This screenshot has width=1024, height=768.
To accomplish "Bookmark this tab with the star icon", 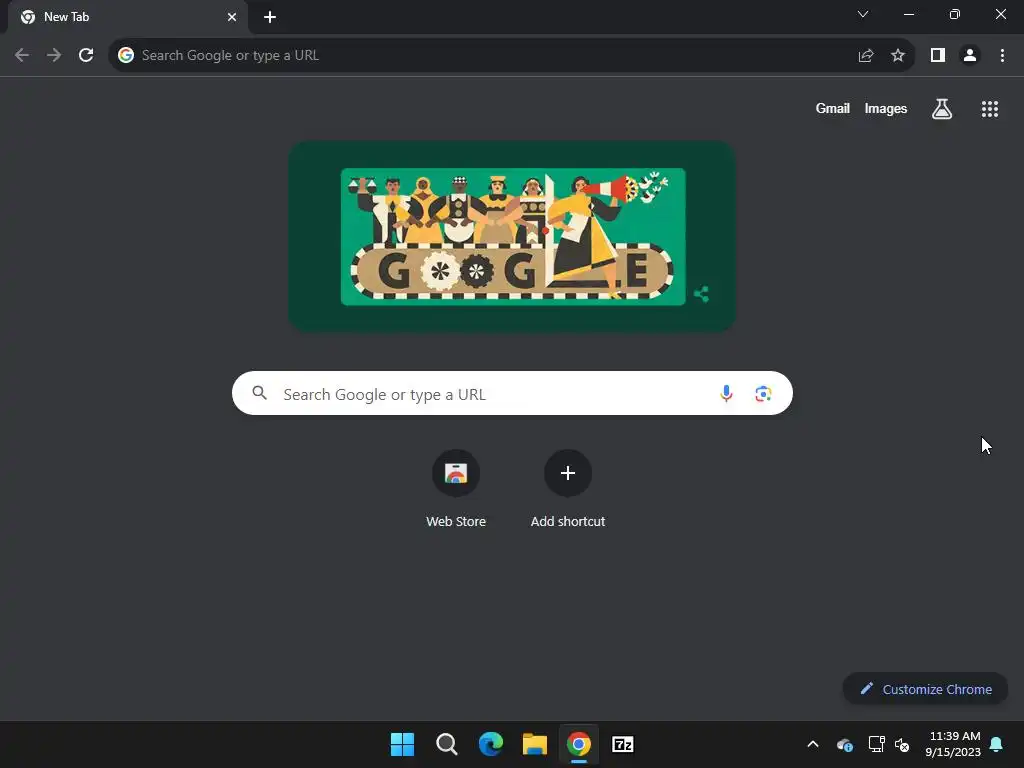I will tap(898, 56).
